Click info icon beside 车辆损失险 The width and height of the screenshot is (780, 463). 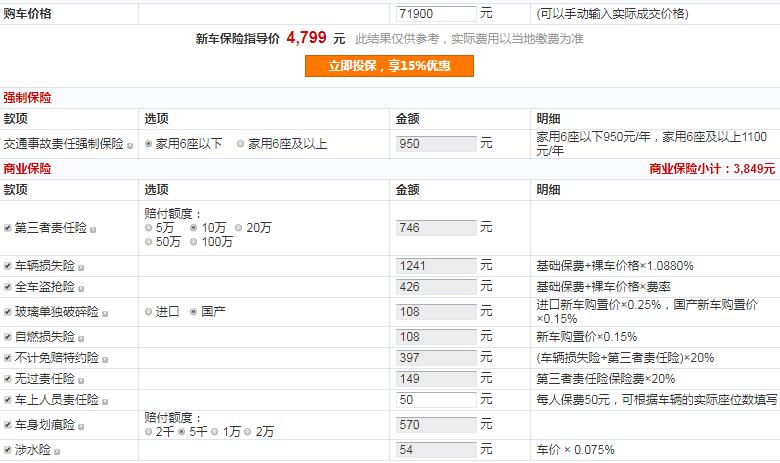[81, 268]
